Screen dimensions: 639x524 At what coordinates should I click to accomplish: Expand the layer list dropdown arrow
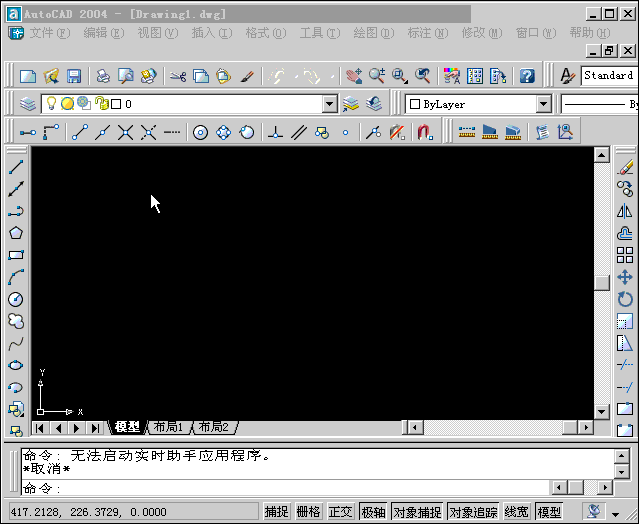point(329,104)
